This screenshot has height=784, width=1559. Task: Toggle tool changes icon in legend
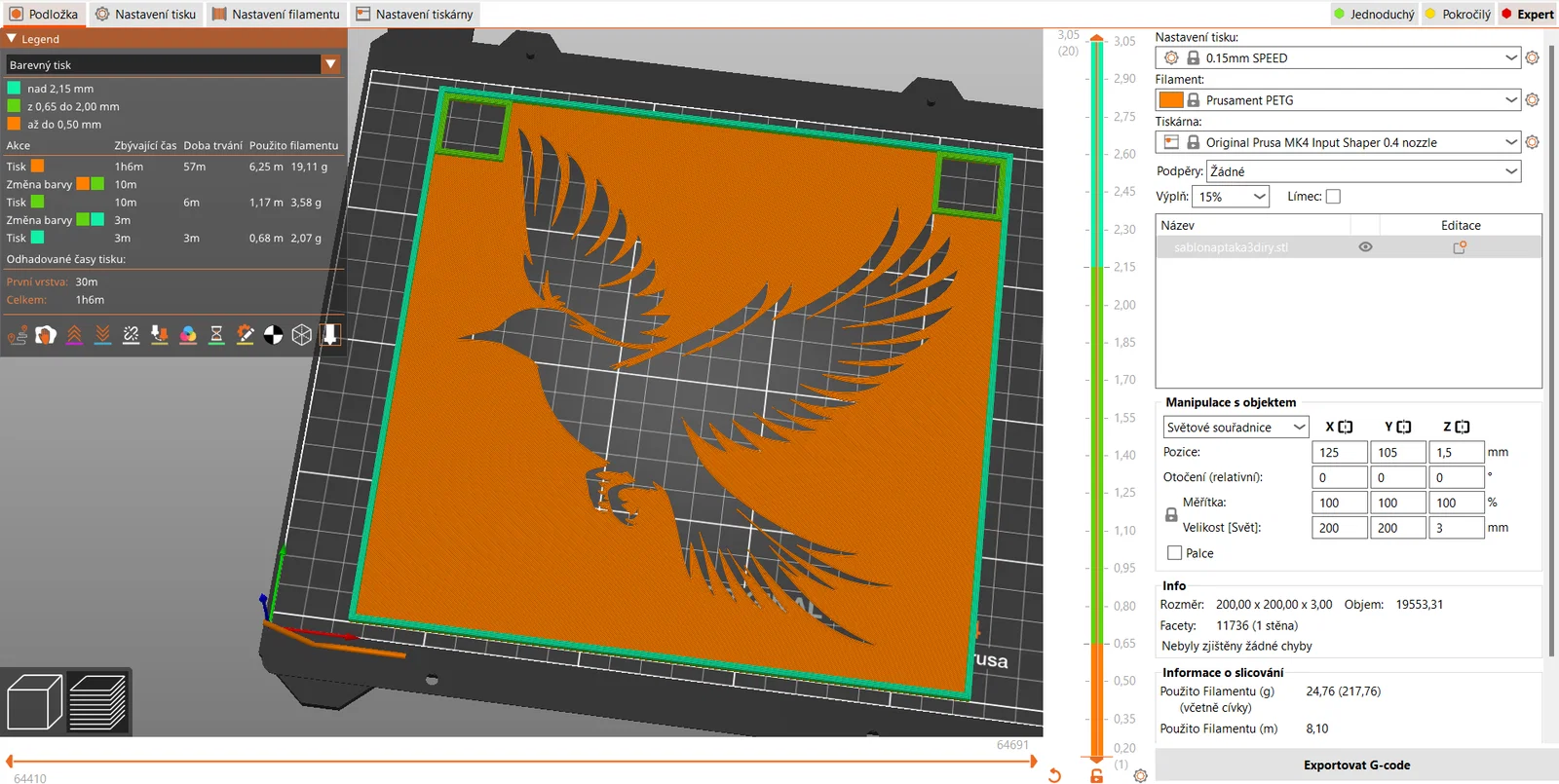160,335
